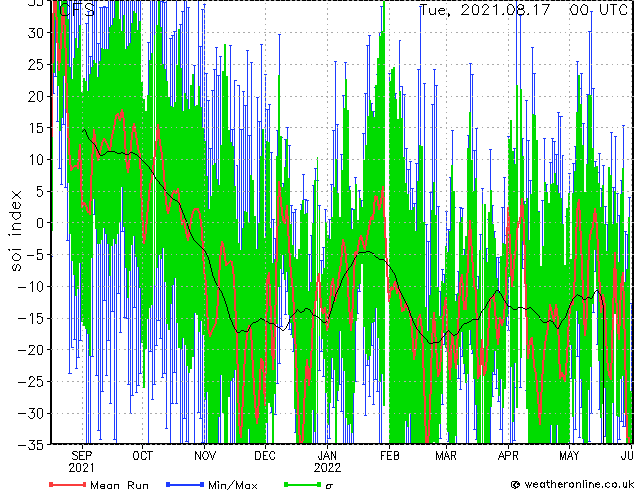Click the red Mean Run legend line
634x490 pixels.
[67, 484]
